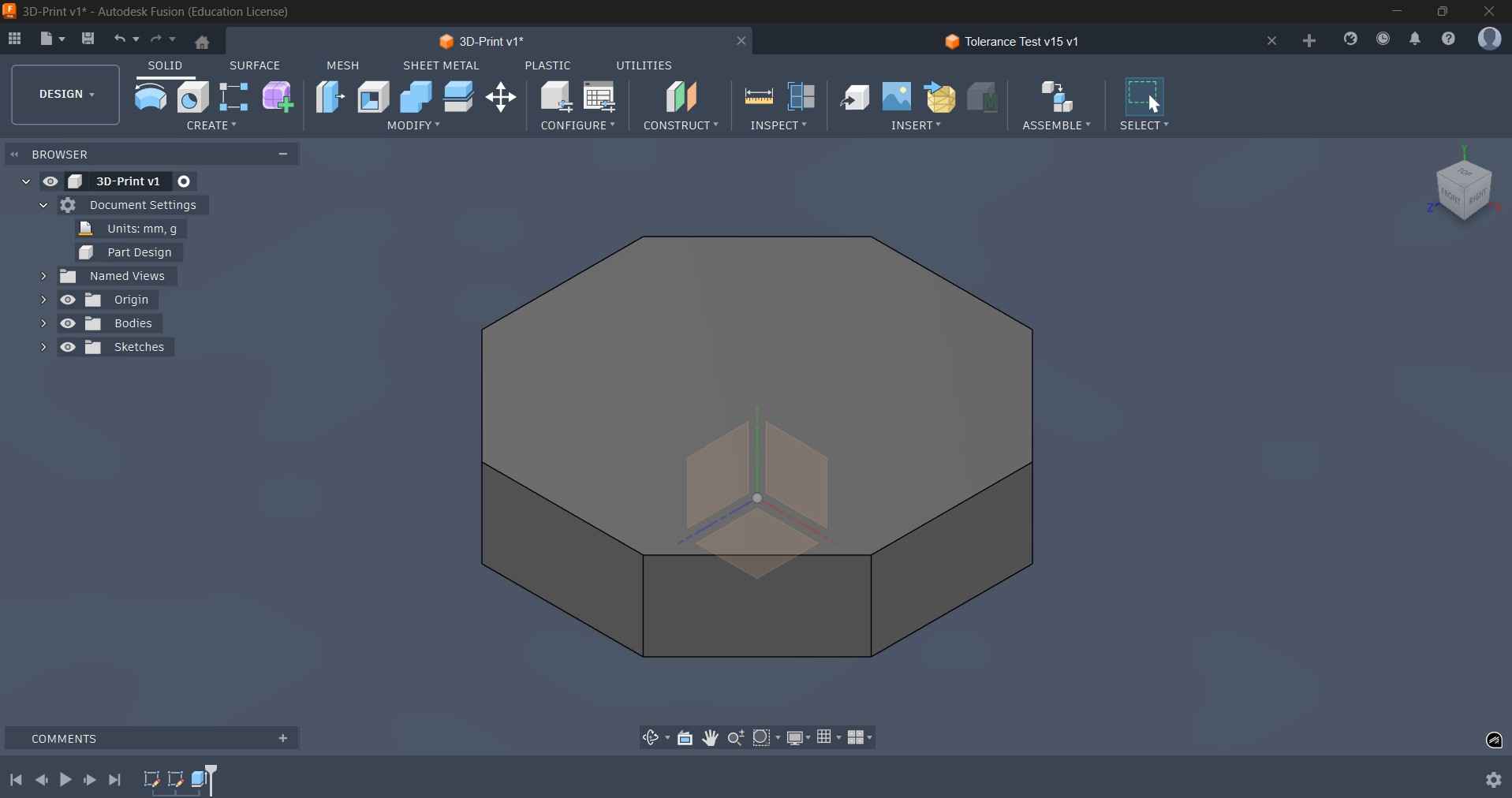Screen dimensions: 1512x798
Task: Activate the Select window tool
Action: click(1145, 96)
